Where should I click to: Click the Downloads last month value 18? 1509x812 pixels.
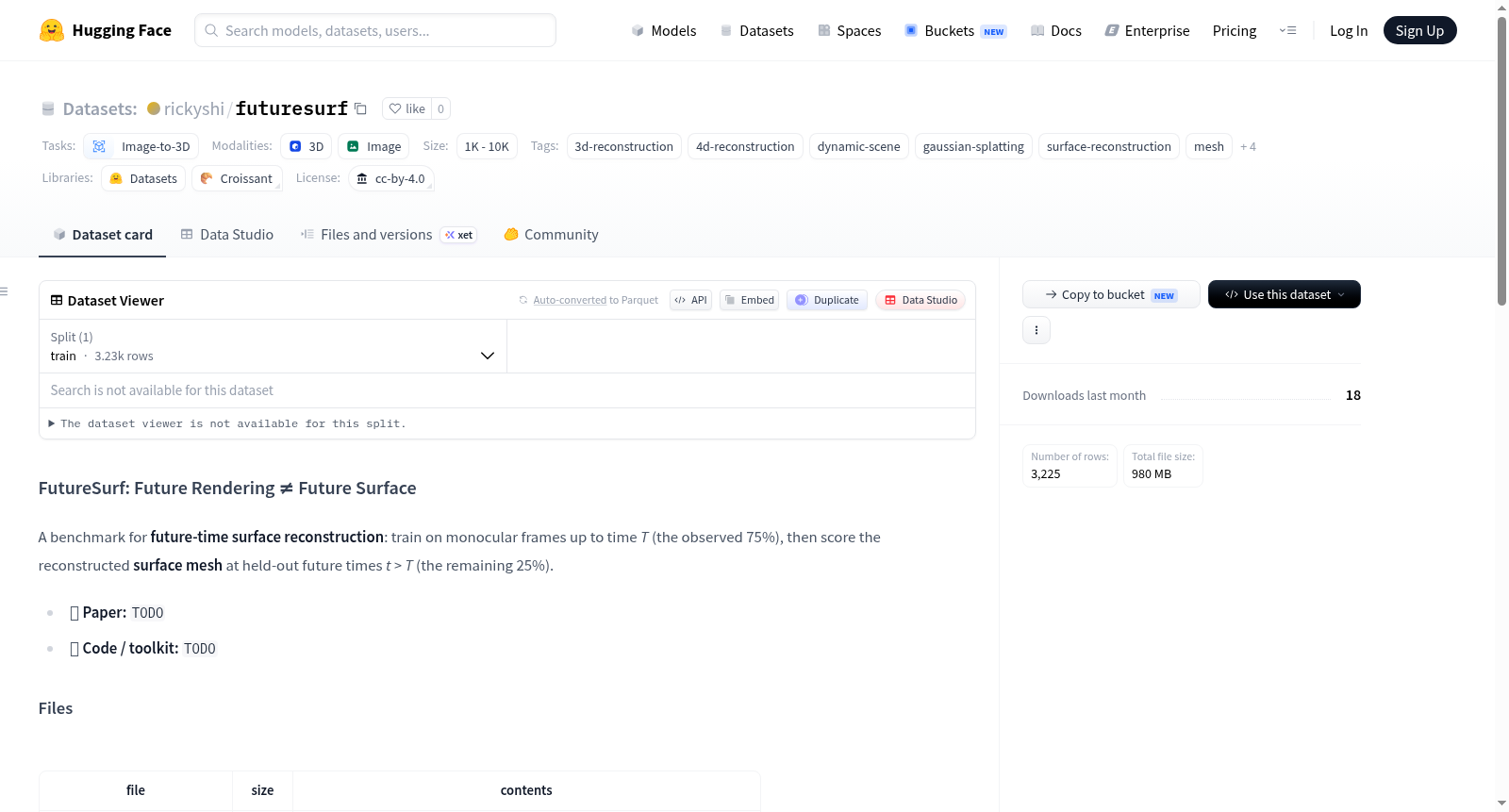tap(1353, 395)
